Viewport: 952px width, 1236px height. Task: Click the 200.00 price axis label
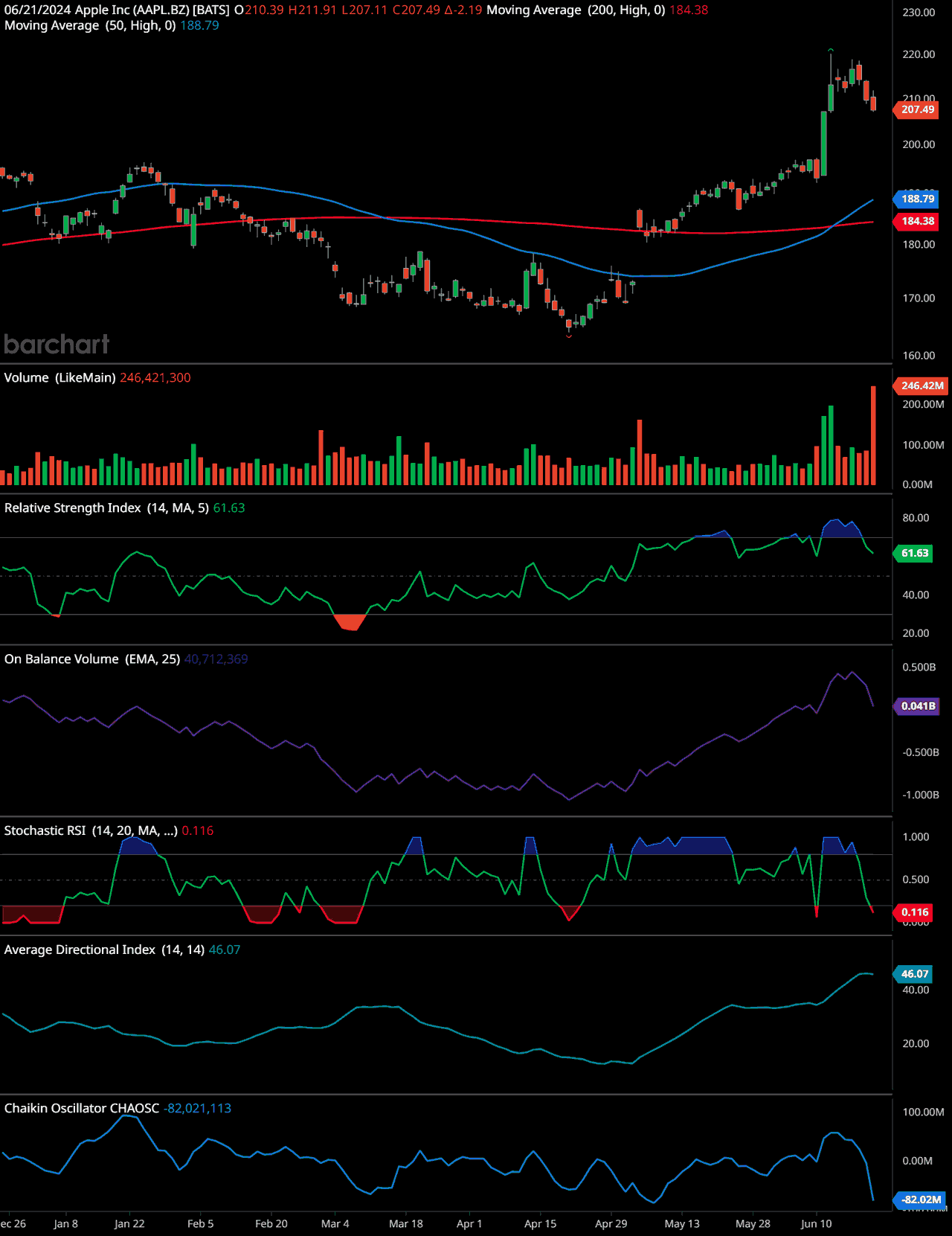[x=919, y=144]
